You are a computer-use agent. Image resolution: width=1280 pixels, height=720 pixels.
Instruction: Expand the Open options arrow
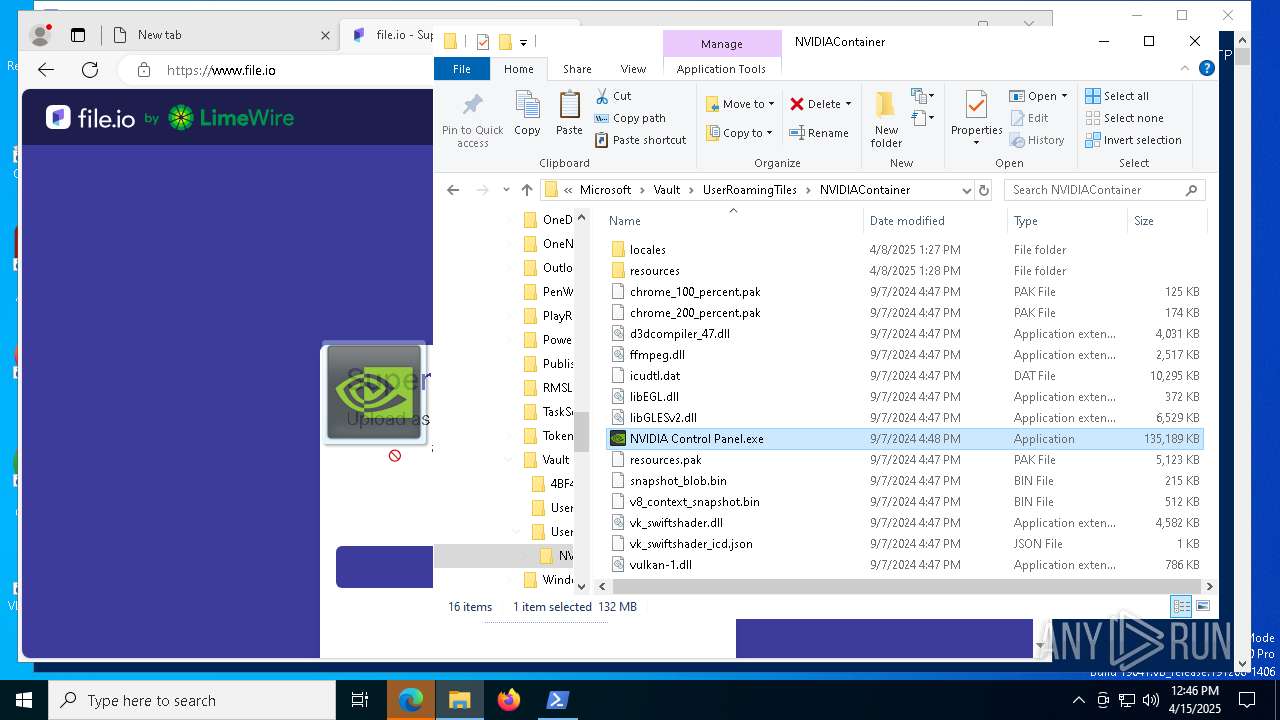(1064, 96)
